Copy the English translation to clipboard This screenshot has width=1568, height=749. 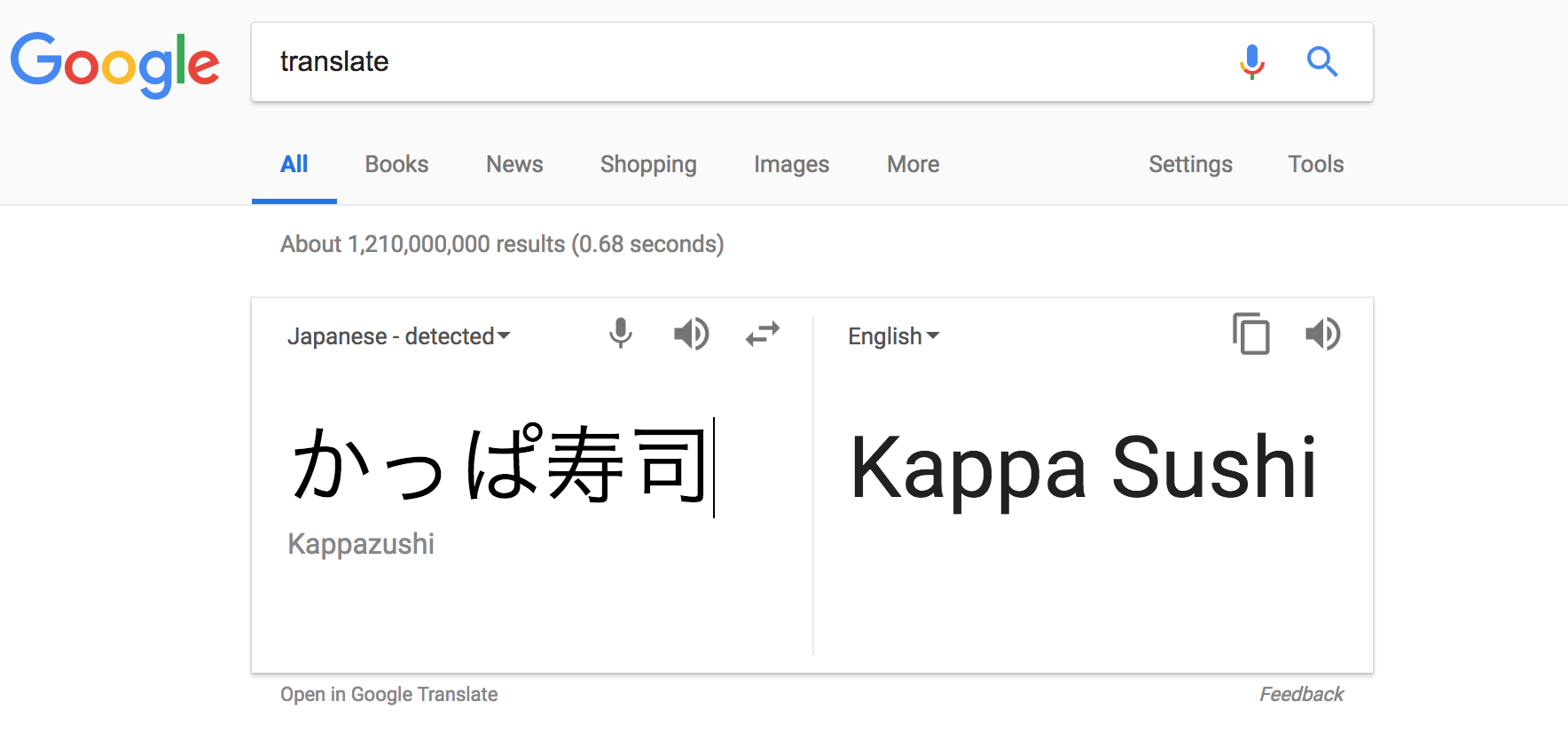[x=1250, y=334]
